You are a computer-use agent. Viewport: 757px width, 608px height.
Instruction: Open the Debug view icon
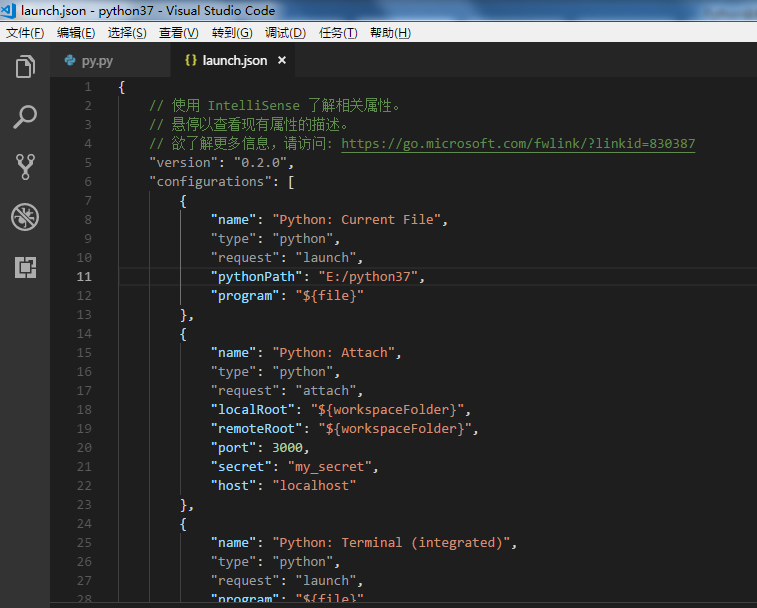pyautogui.click(x=25, y=217)
